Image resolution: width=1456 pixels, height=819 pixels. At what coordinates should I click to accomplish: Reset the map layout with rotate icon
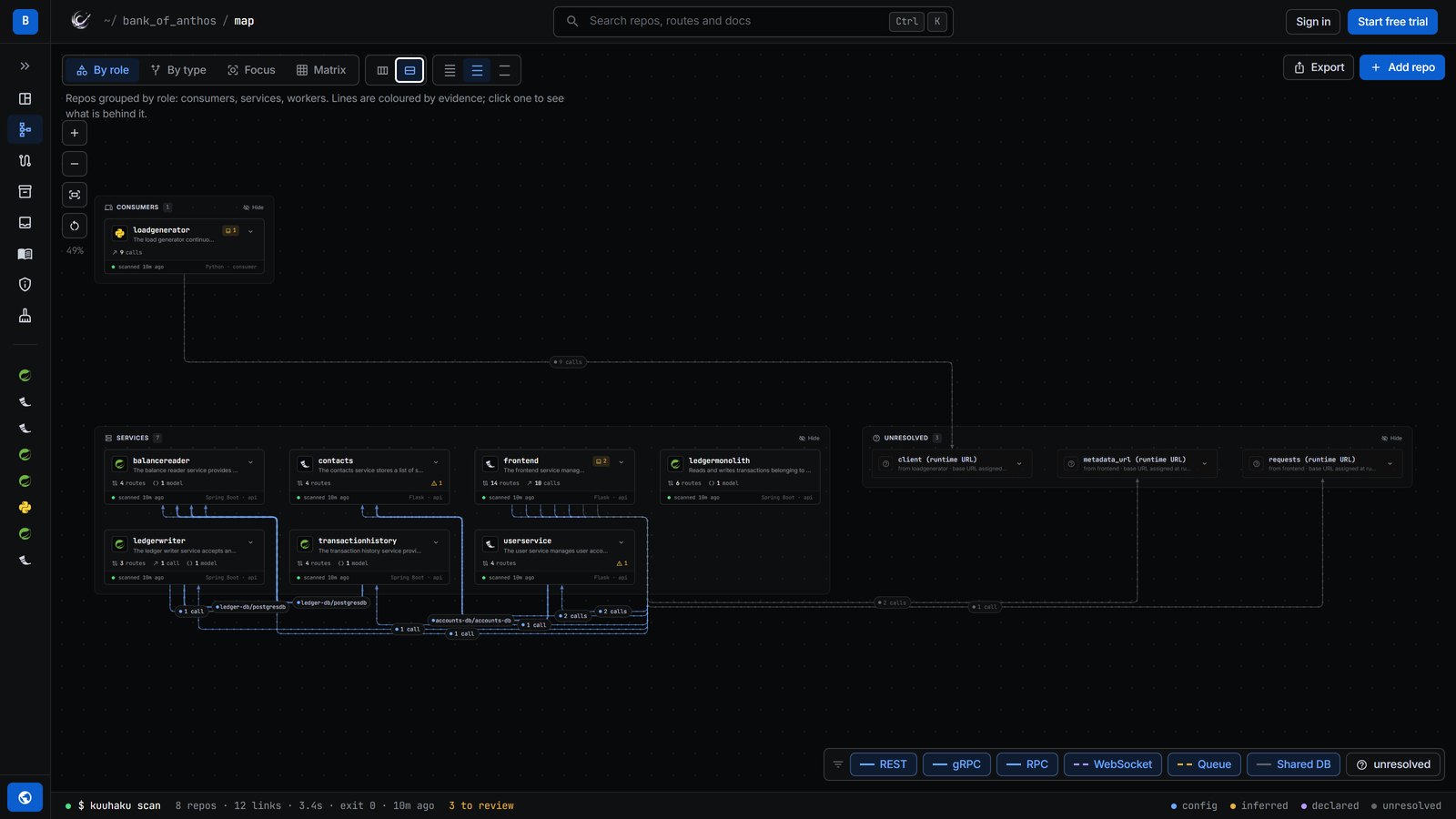[75, 226]
